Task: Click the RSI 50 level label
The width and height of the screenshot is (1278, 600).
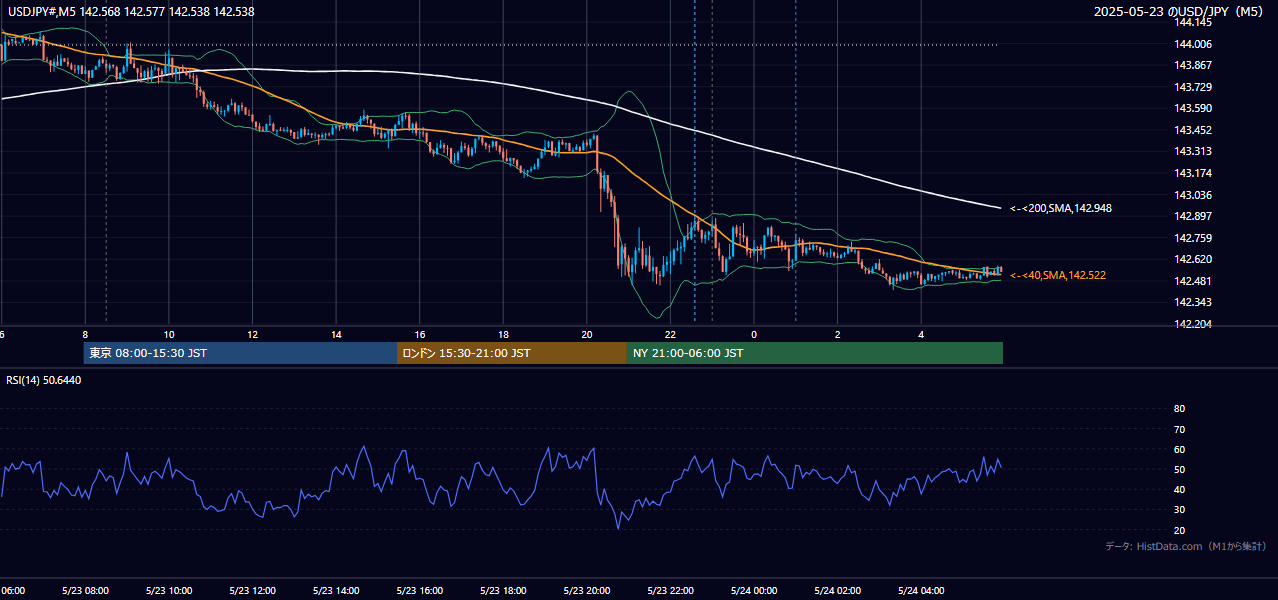Action: [1179, 470]
